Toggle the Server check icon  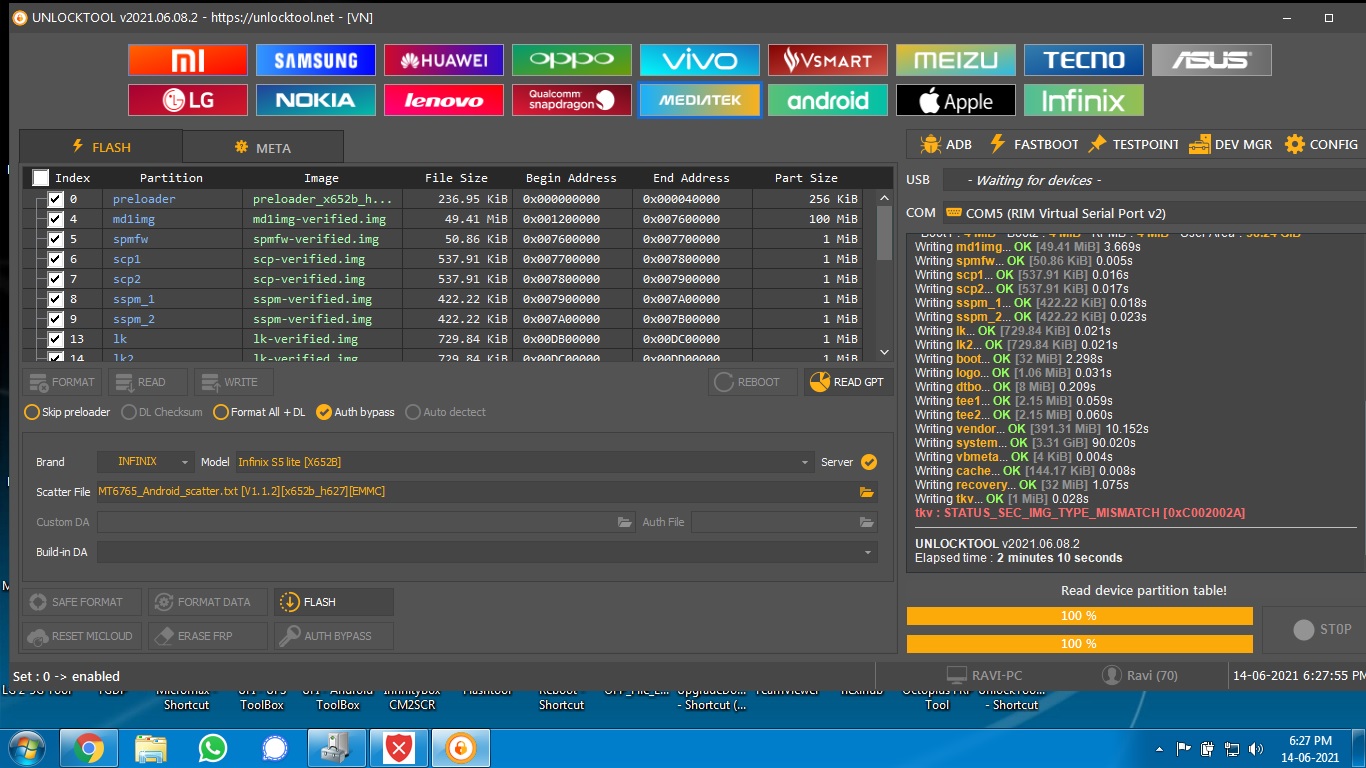pos(869,462)
